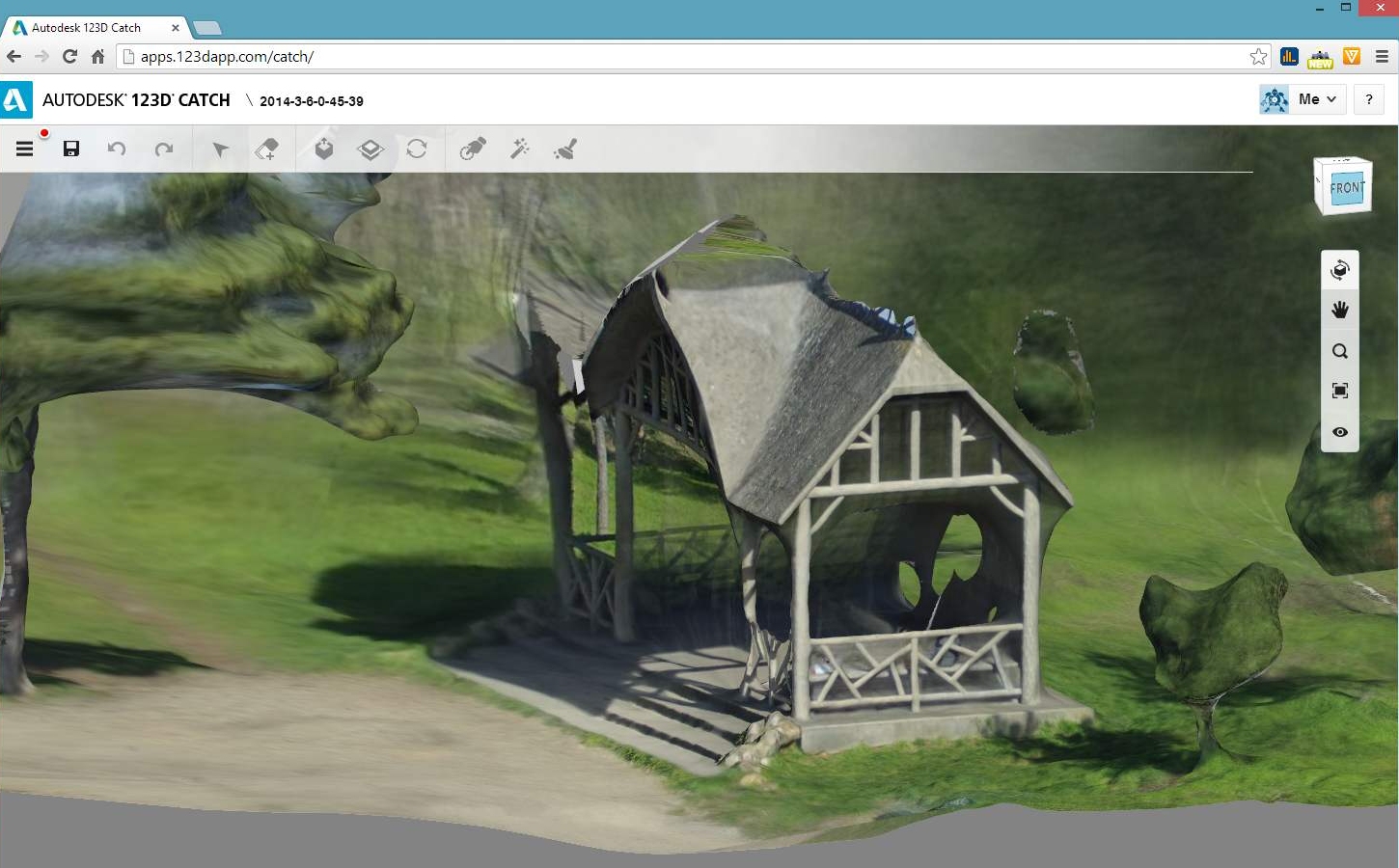Click the Autodesk logo icon
Screen dimensions: 1399x868
15,99
